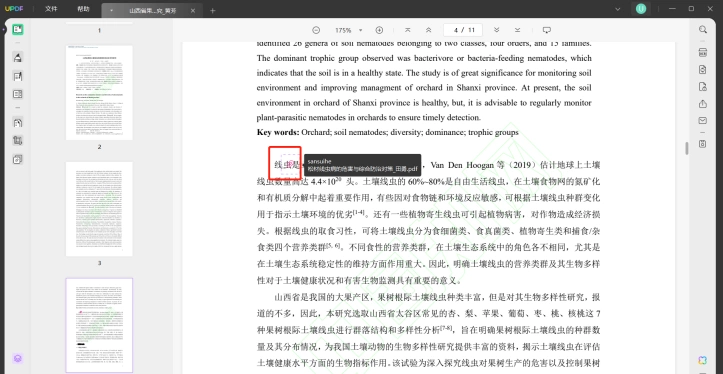This screenshot has height=374, width=723.
Task: Click the document vertical scrollbar handle
Action: (x=687, y=148)
